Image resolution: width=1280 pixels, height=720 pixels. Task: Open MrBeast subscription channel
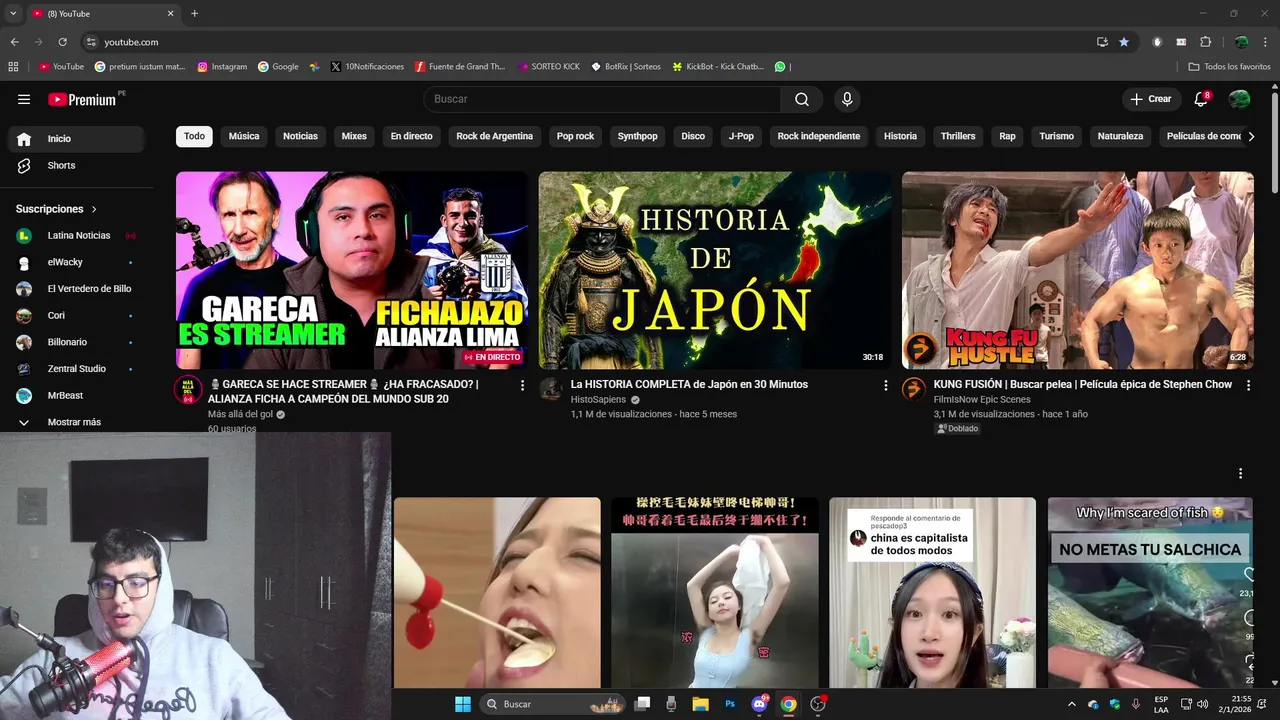pyautogui.click(x=76, y=395)
